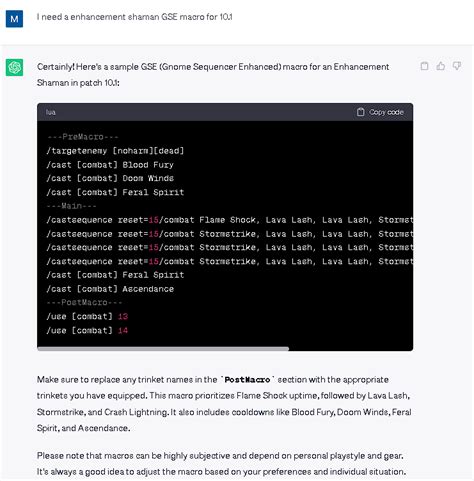Click the green ChatGPT logo avatar
Screen dimensions: 474x481
(x=14, y=67)
